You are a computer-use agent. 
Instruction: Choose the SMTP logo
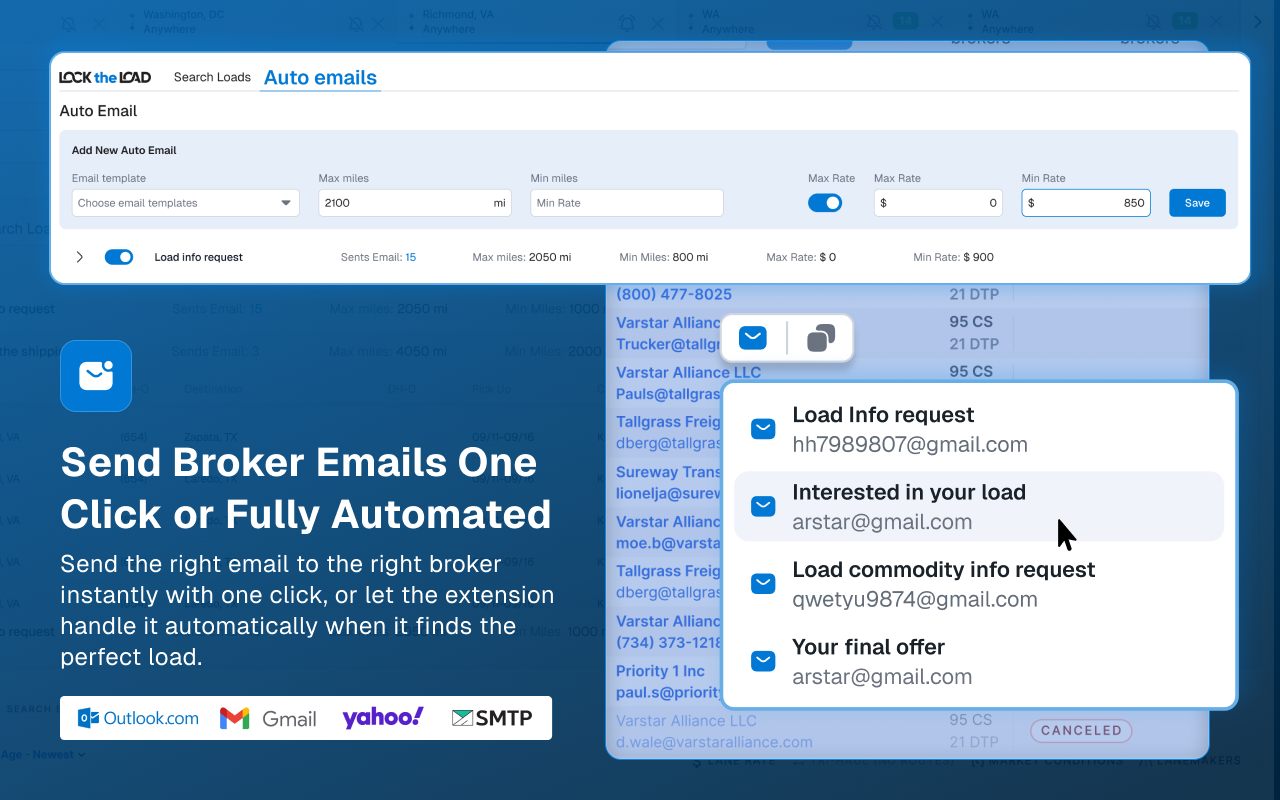(492, 718)
